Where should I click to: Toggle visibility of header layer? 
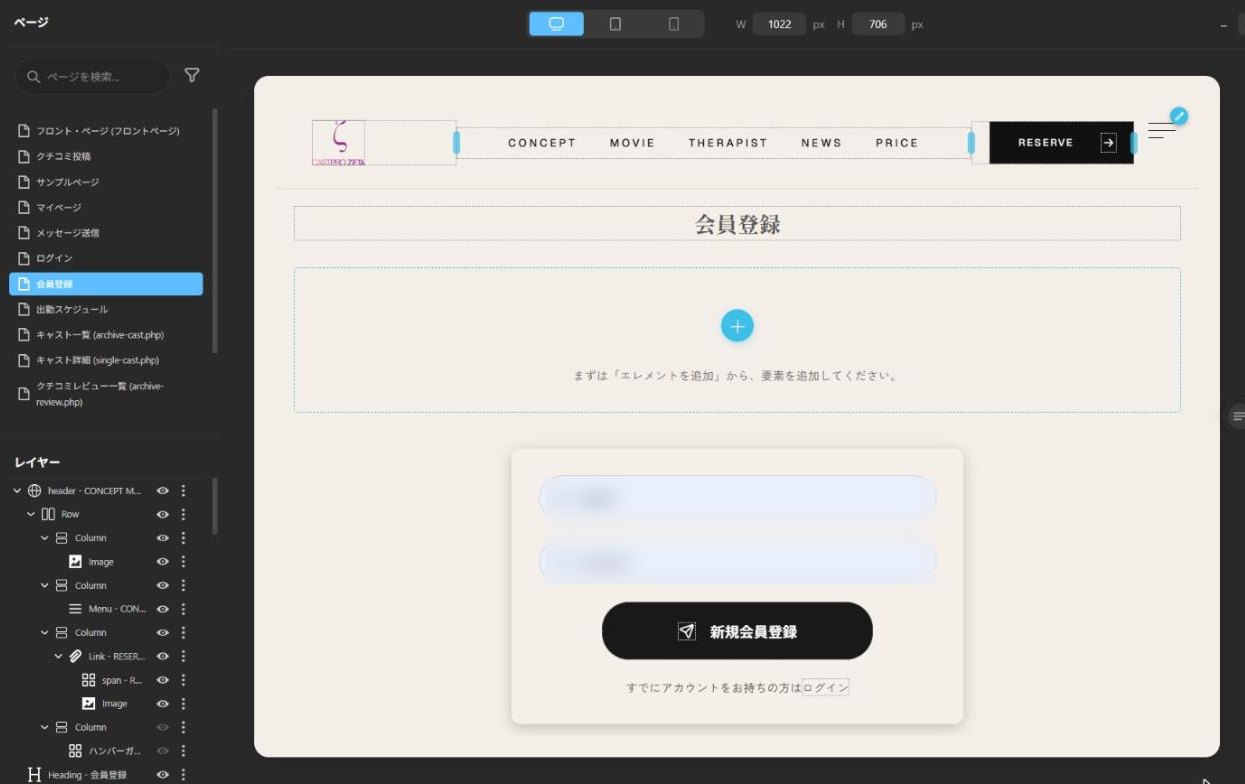click(x=162, y=491)
